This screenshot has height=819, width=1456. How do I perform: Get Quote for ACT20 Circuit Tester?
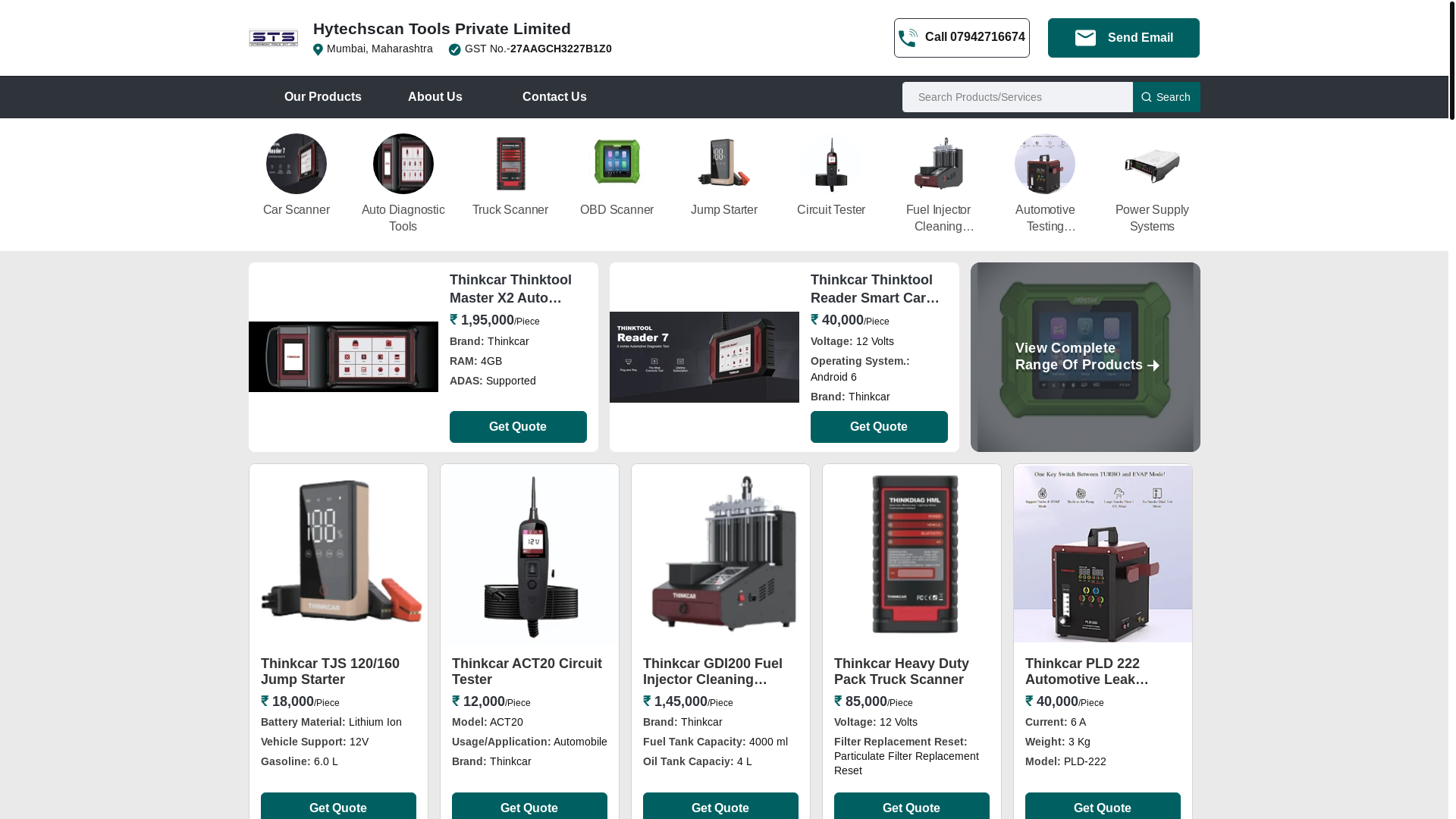pos(529,807)
